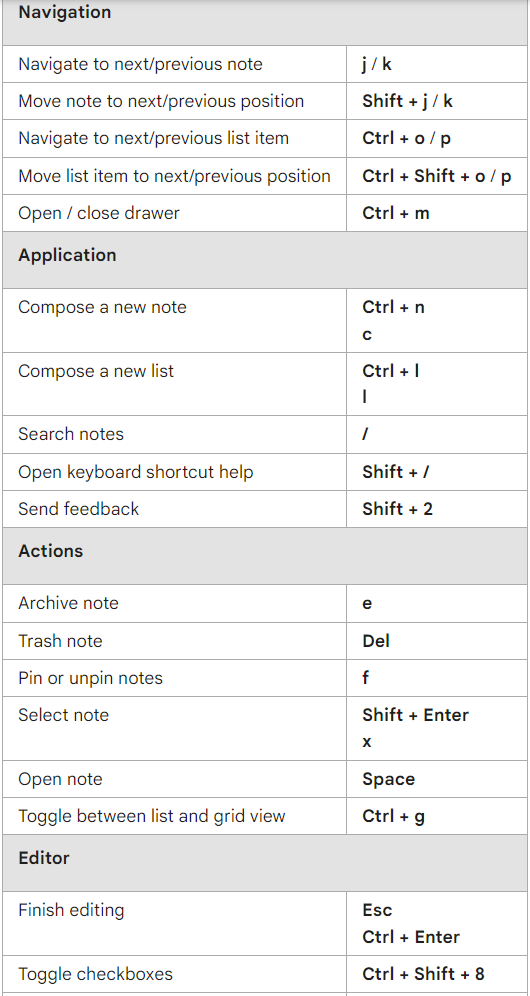
Task: Click the 'Shift + Enter' shortcut text
Action: tap(415, 715)
